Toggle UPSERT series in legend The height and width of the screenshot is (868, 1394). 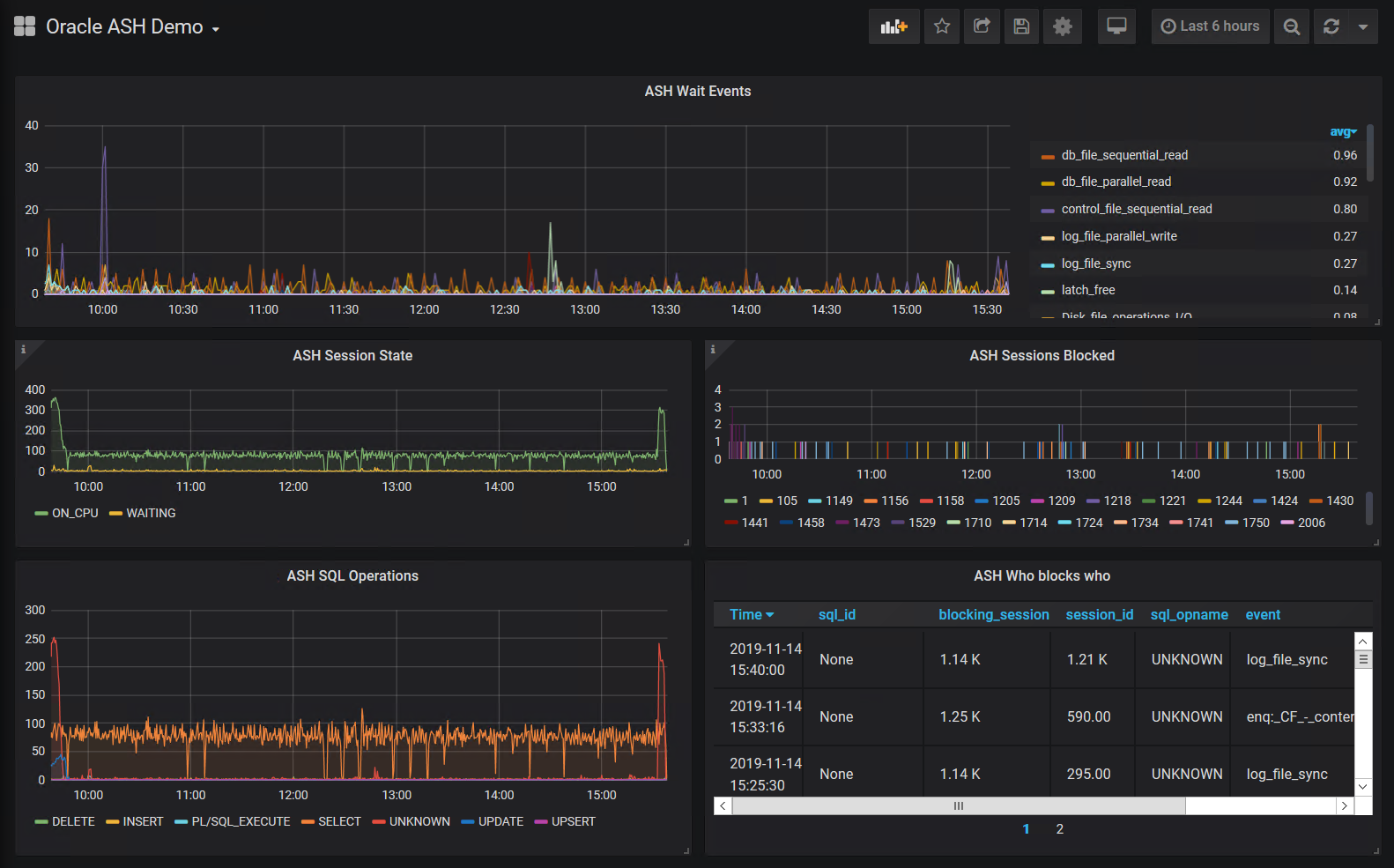click(x=574, y=821)
